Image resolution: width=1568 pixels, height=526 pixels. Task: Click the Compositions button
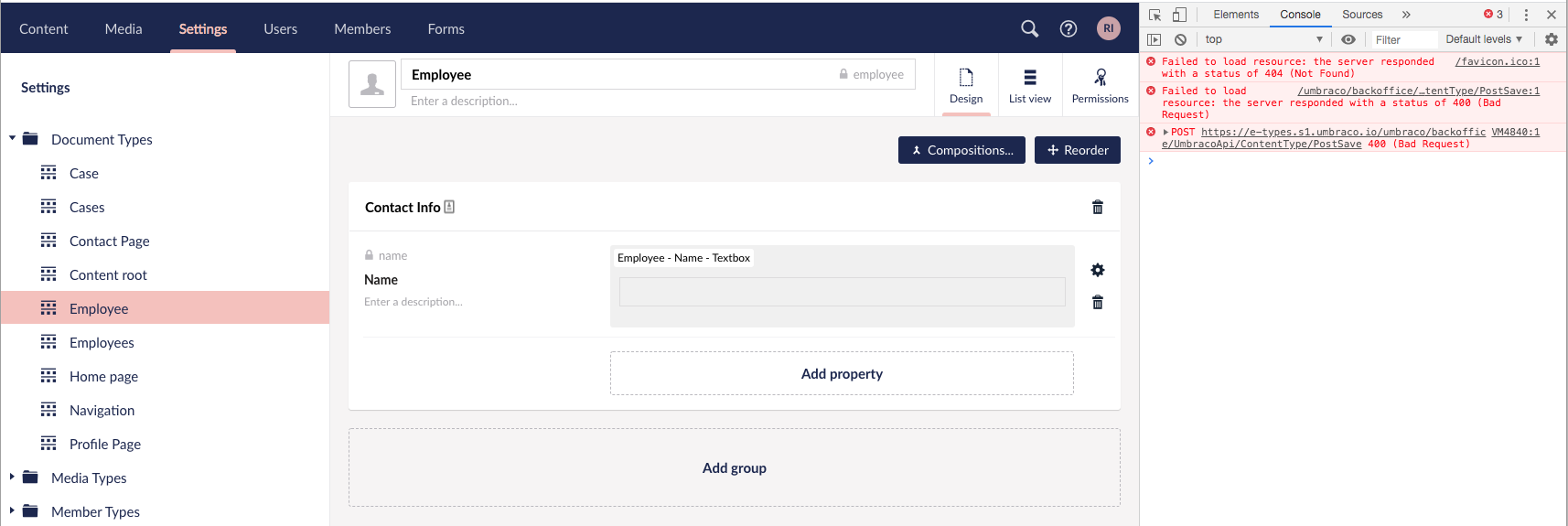[961, 150]
